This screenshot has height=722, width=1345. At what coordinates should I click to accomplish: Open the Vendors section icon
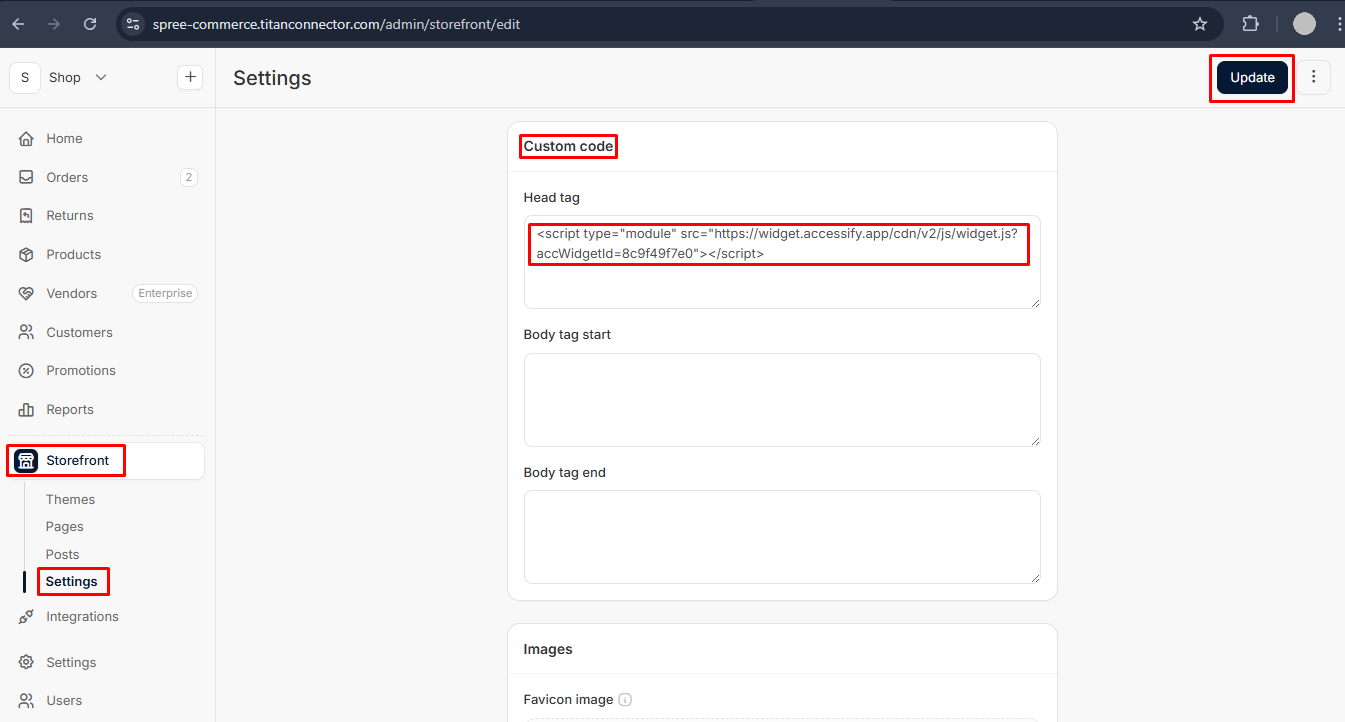click(x=27, y=293)
